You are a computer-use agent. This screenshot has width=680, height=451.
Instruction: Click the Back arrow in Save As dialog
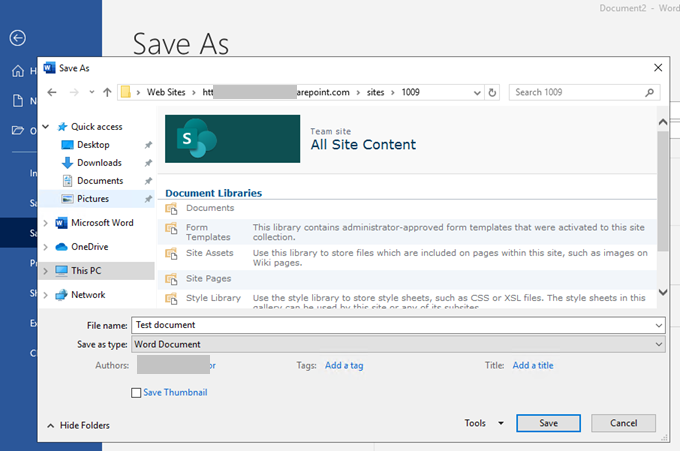(52, 92)
